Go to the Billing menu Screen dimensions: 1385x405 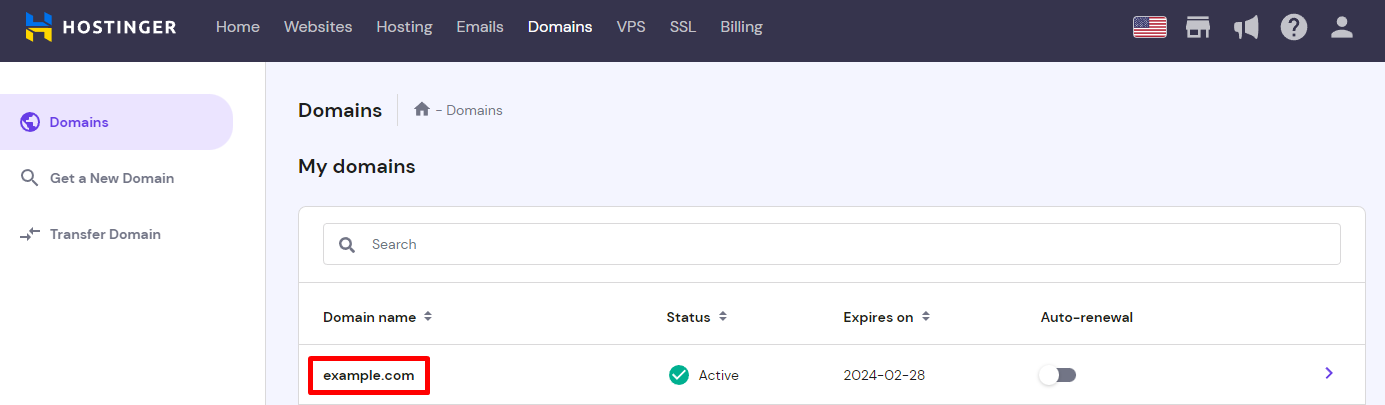point(741,27)
